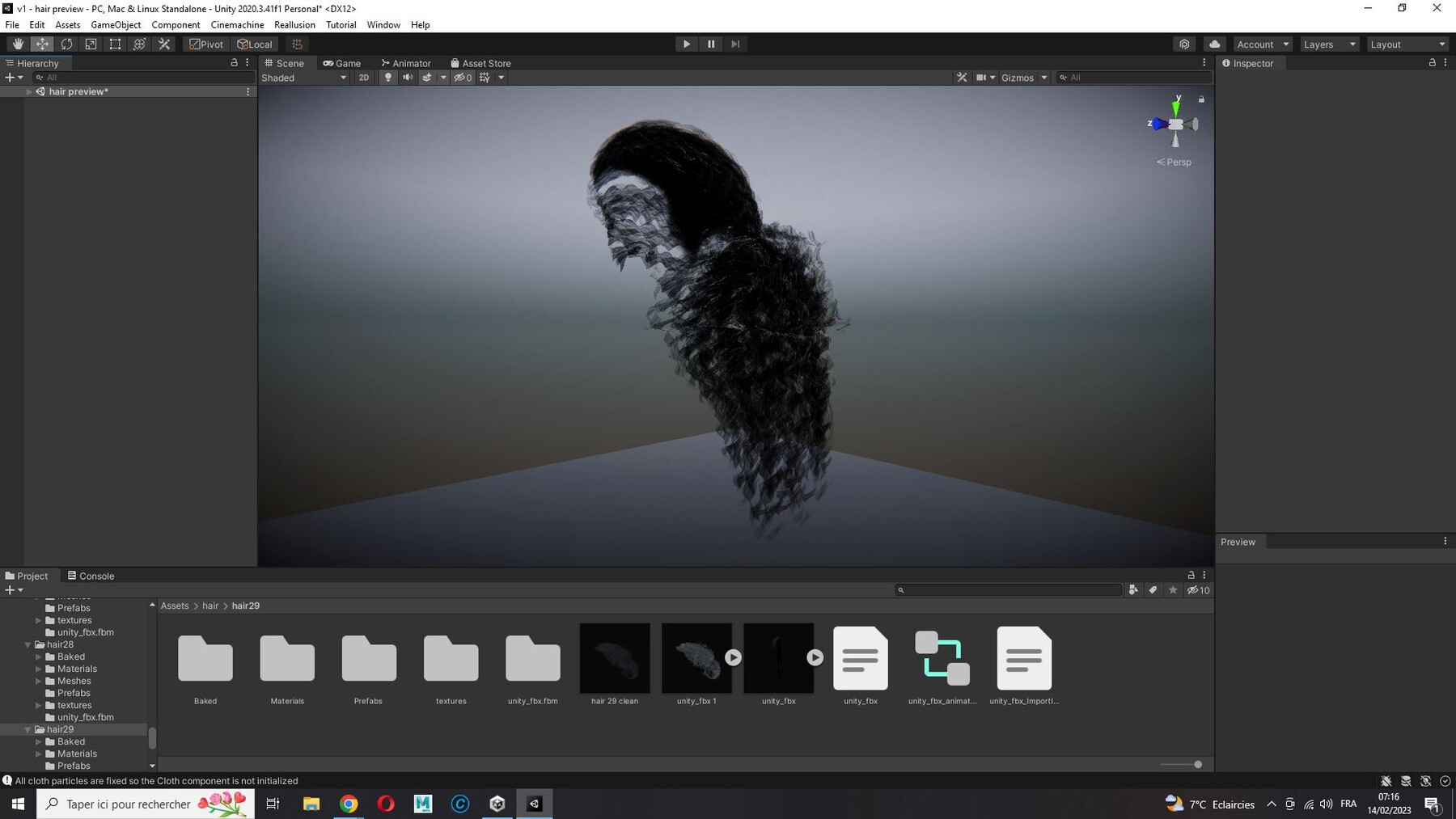The width and height of the screenshot is (1456, 819).
Task: Toggle Pivot/Center handle position
Action: [x=206, y=44]
